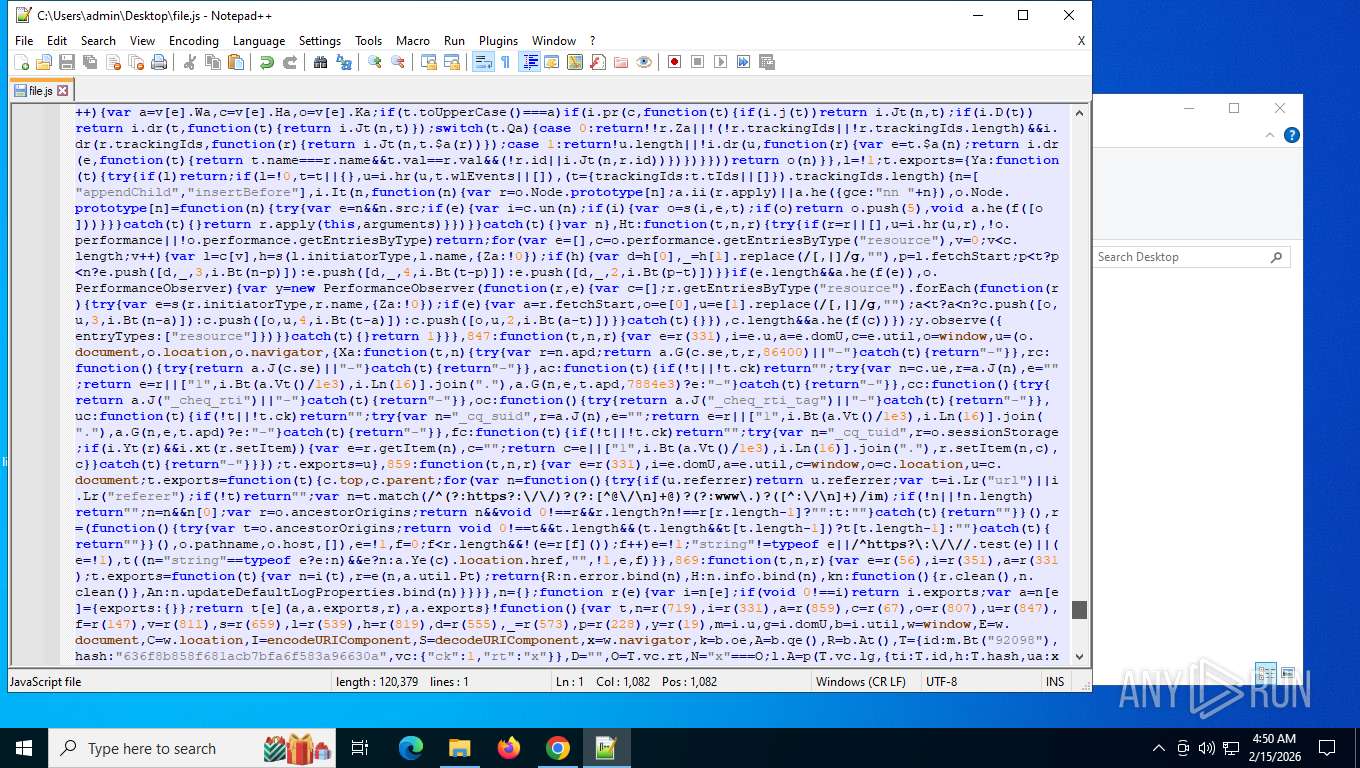Expand the ribbon chevron in Explorer window
1360x768 pixels.
tap(1269, 135)
